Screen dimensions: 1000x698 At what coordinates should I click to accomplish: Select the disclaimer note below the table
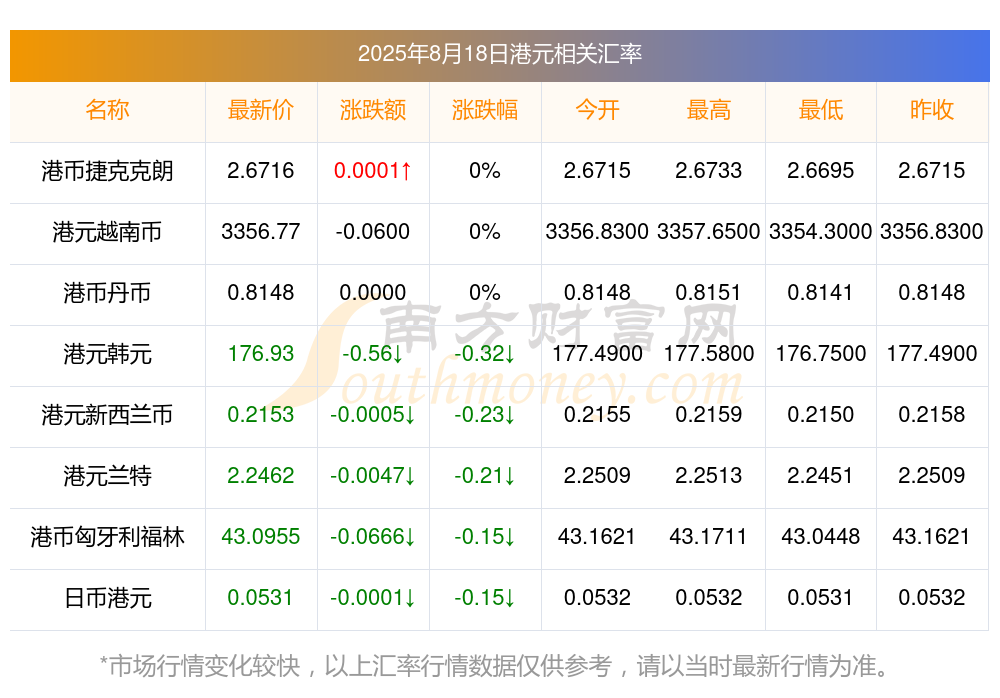point(495,666)
